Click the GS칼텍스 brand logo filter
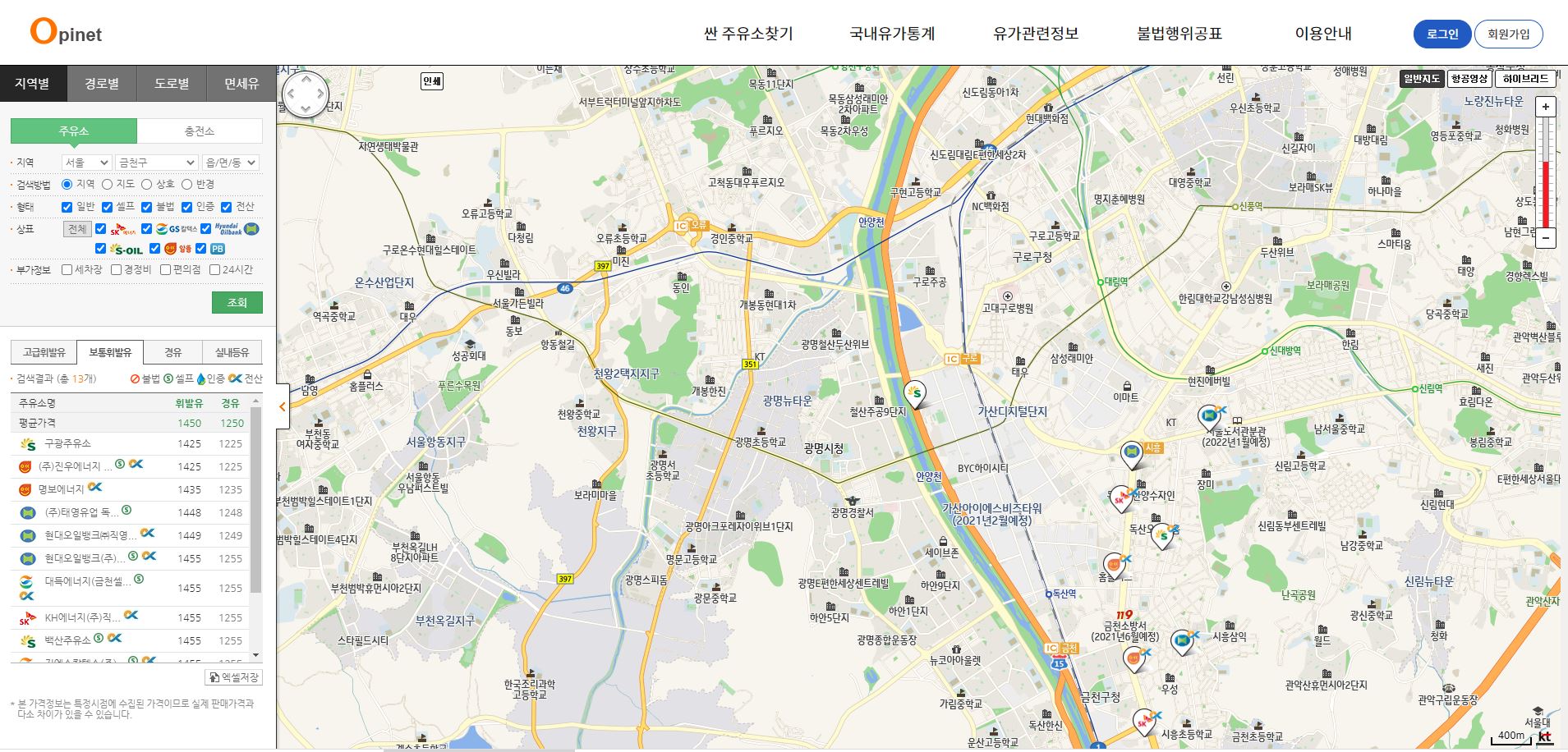 (x=177, y=229)
